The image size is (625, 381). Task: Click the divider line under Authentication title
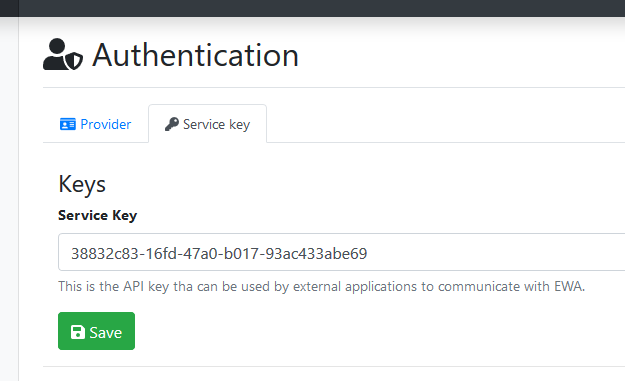(334, 87)
